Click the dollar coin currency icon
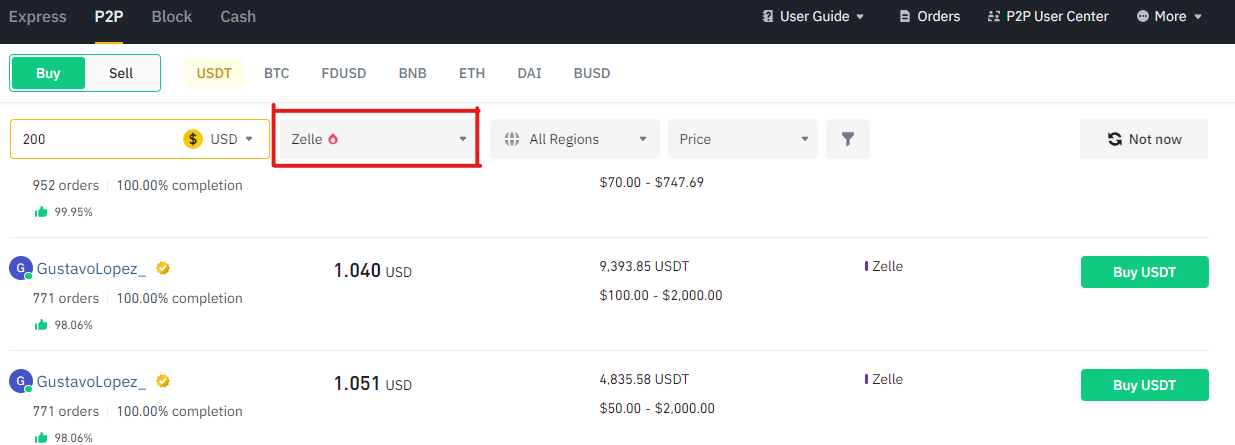Screen dimensions: 1235x445 coord(193,139)
